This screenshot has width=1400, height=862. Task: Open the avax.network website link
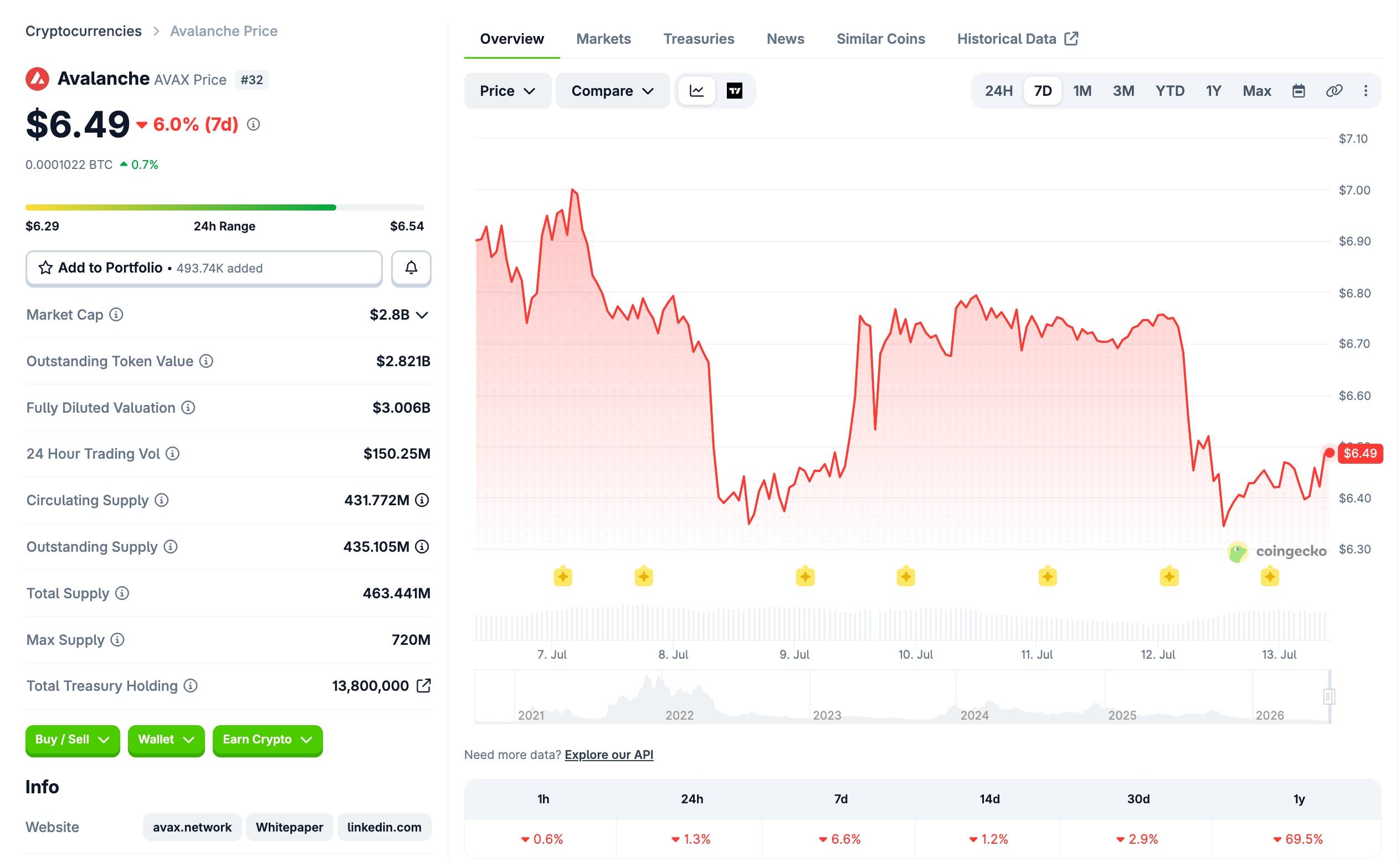(192, 828)
